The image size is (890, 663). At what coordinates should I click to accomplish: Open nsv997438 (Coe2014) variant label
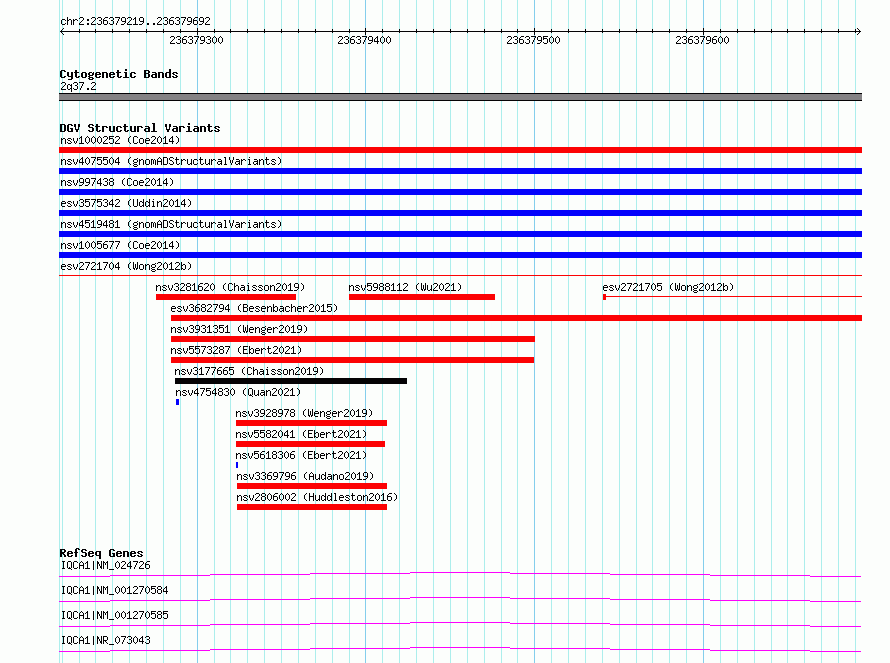(117, 182)
